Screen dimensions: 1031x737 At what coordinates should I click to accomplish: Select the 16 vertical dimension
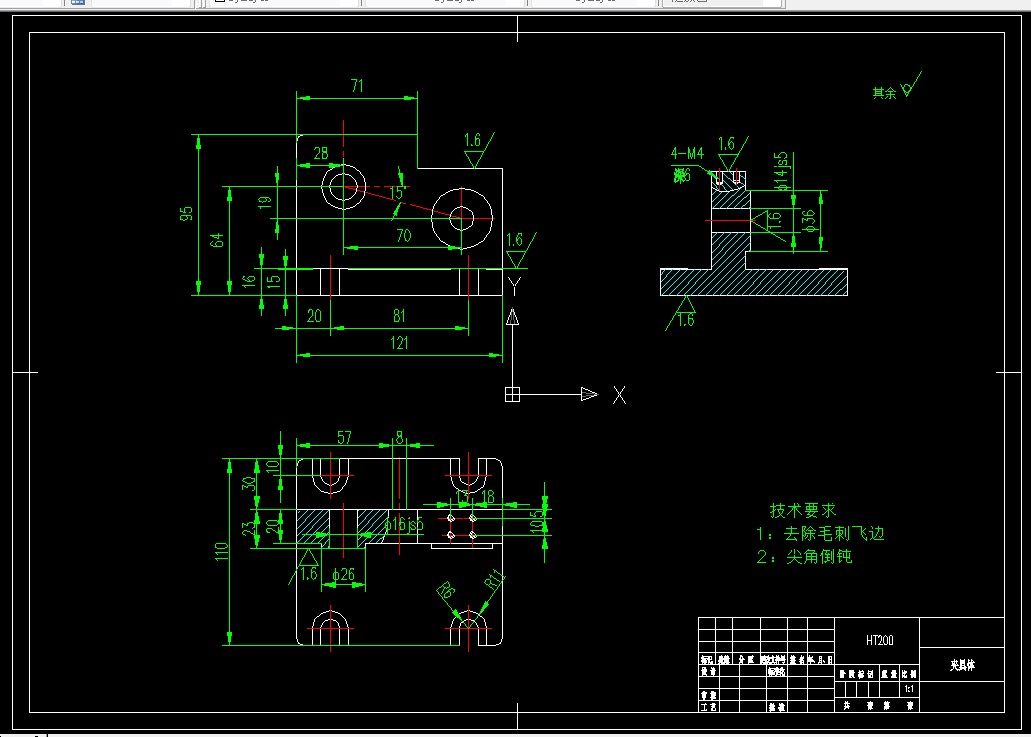[248, 280]
